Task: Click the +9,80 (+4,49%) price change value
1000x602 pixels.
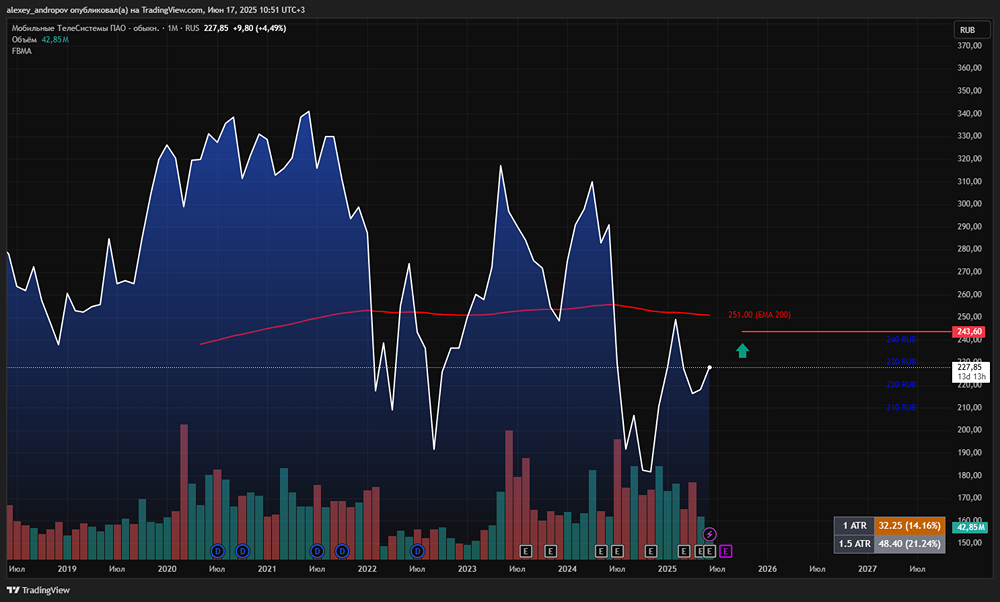Action: coord(260,28)
